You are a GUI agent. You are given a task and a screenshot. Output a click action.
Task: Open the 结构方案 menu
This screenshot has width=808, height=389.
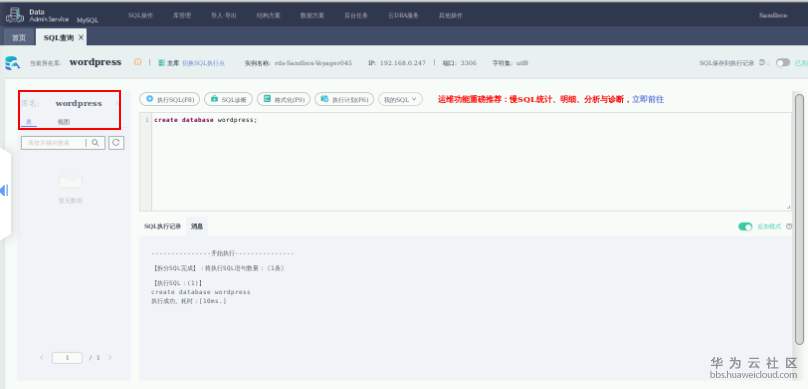(x=268, y=15)
